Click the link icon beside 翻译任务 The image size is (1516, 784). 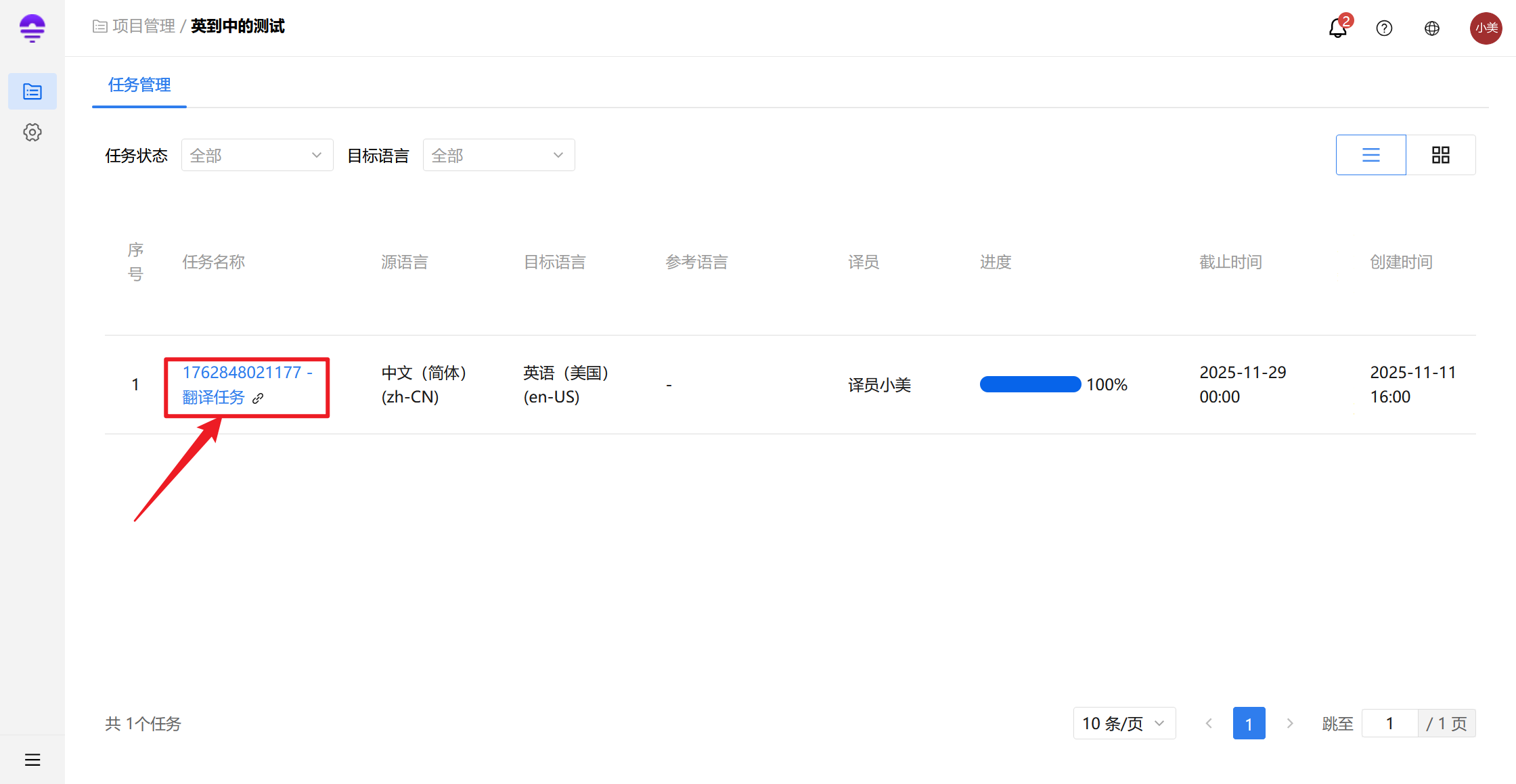pyautogui.click(x=258, y=398)
